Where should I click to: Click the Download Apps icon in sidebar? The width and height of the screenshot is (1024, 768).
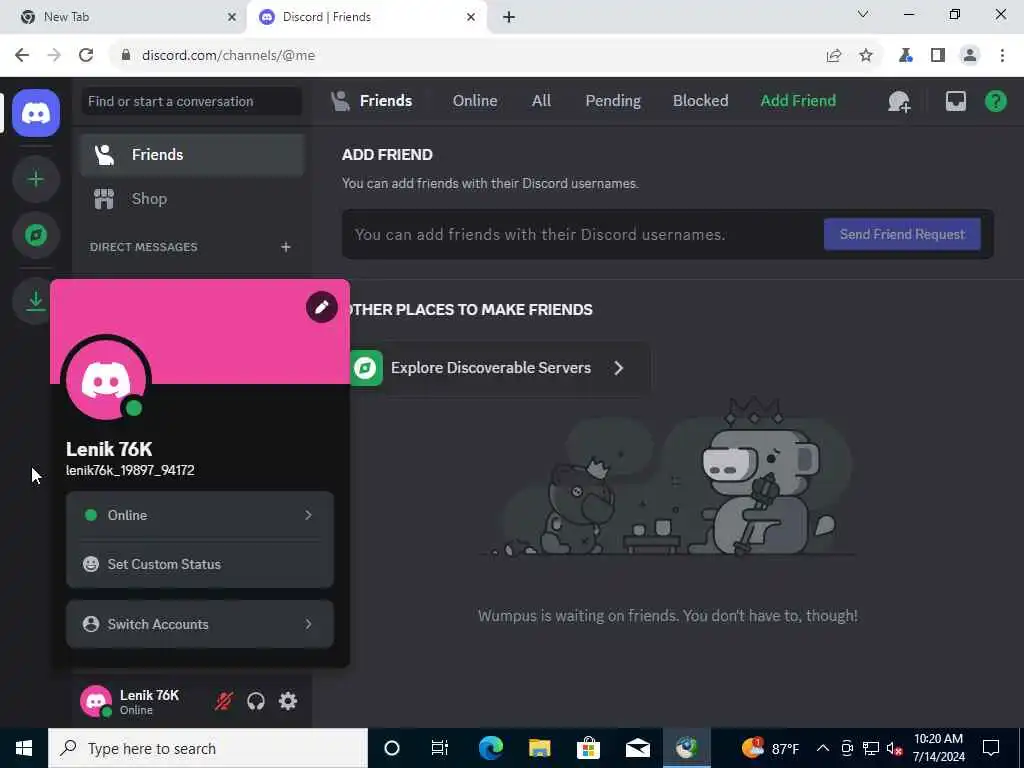(x=36, y=300)
